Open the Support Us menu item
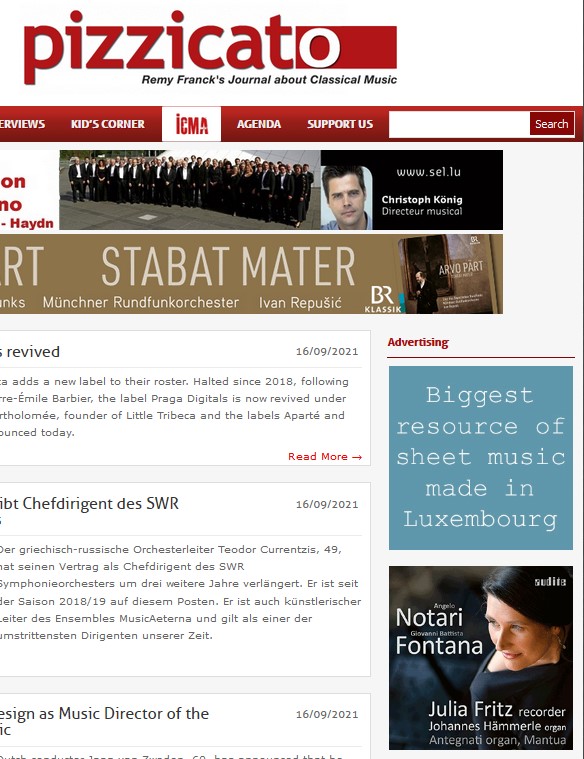The image size is (584, 759). click(340, 124)
